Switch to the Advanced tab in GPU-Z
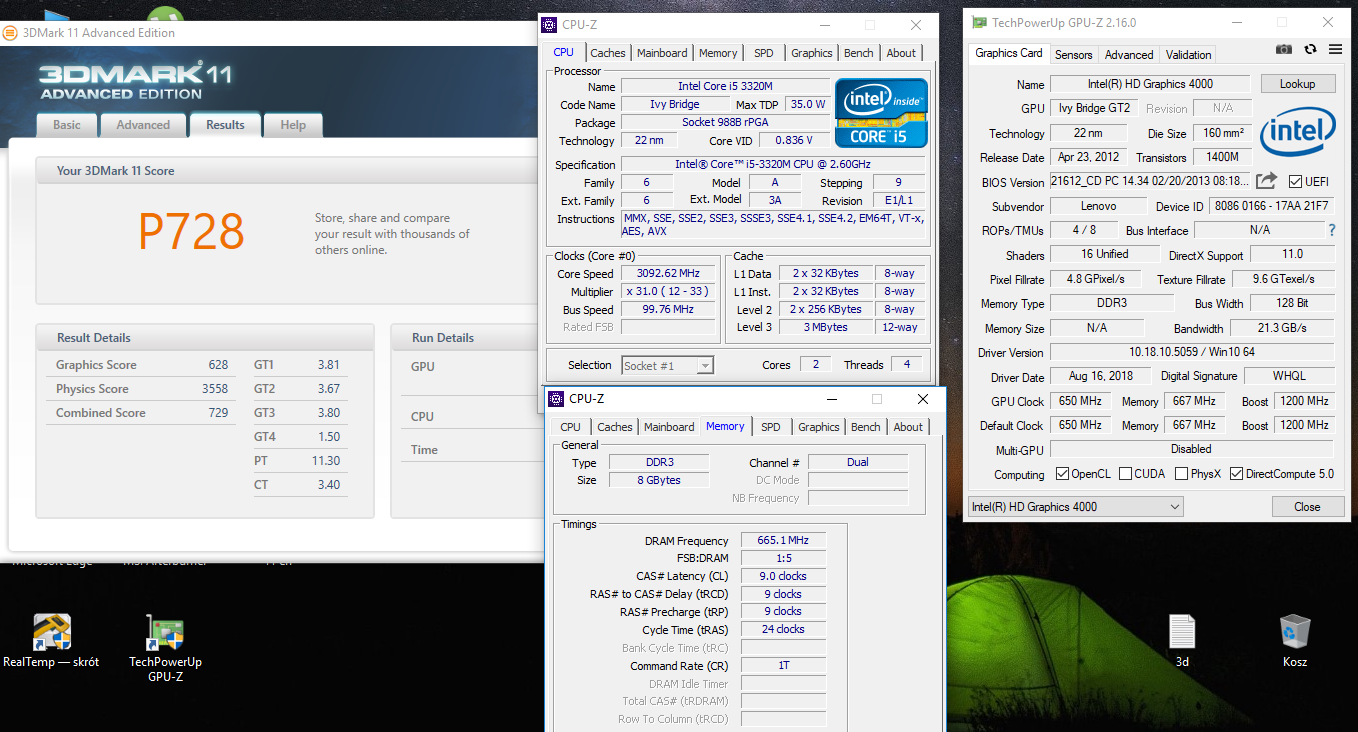 1129,55
